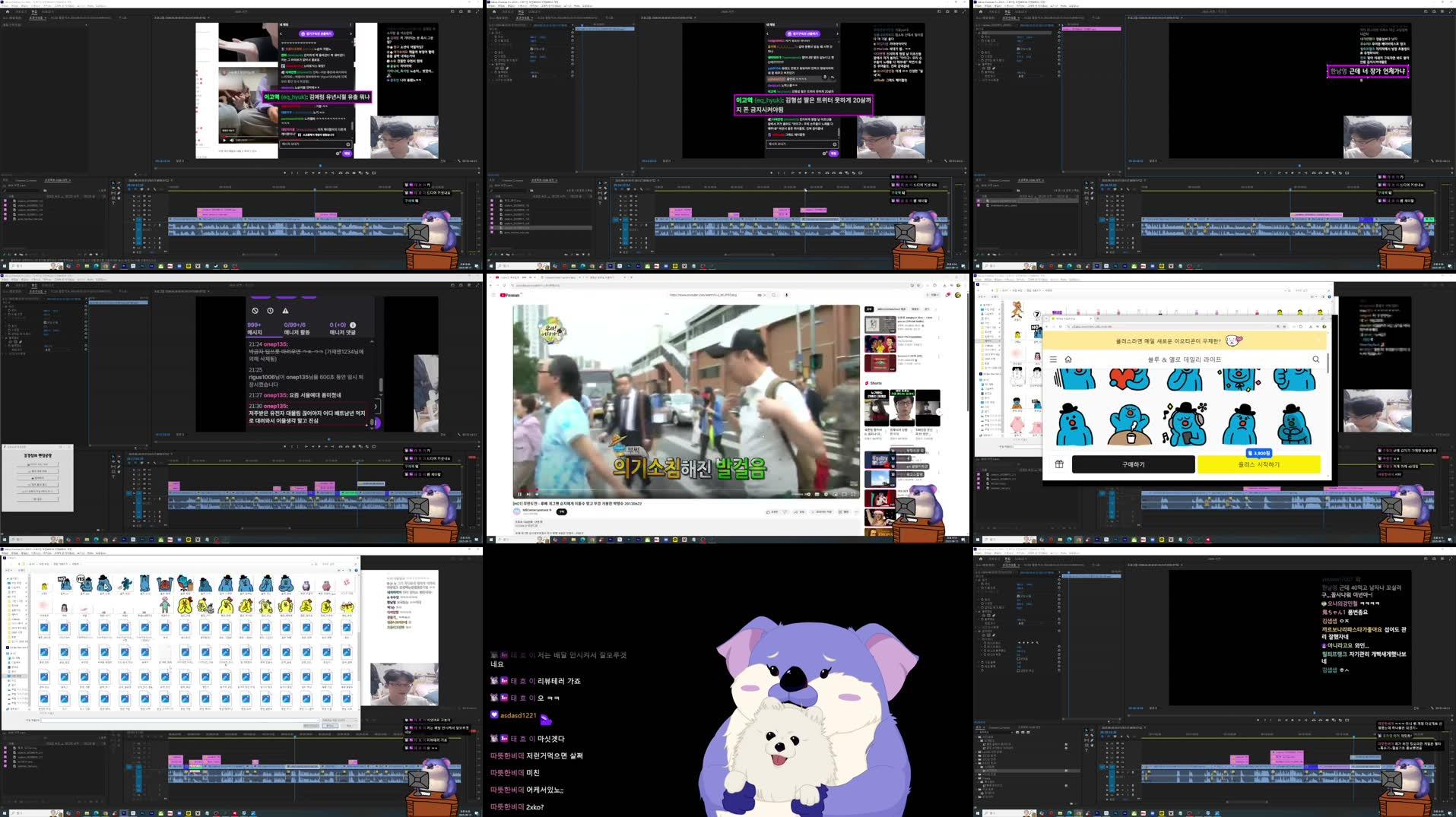Switch to the 매니저 활동 tab

[297, 328]
